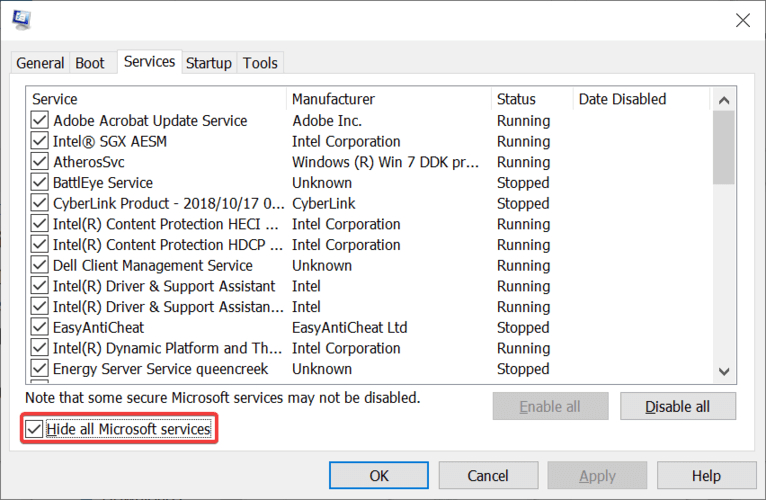Viewport: 766px width, 500px height.
Task: Sort by Status column header
Action: (532, 99)
